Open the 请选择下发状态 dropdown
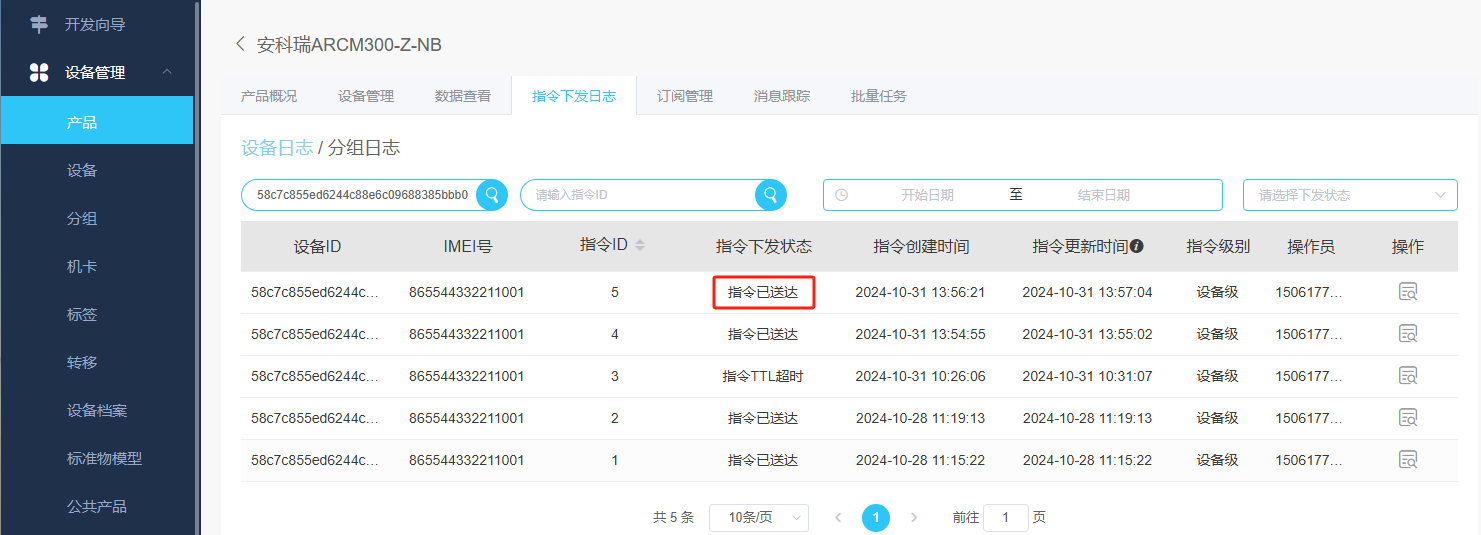This screenshot has height=535, width=1481. (1350, 195)
